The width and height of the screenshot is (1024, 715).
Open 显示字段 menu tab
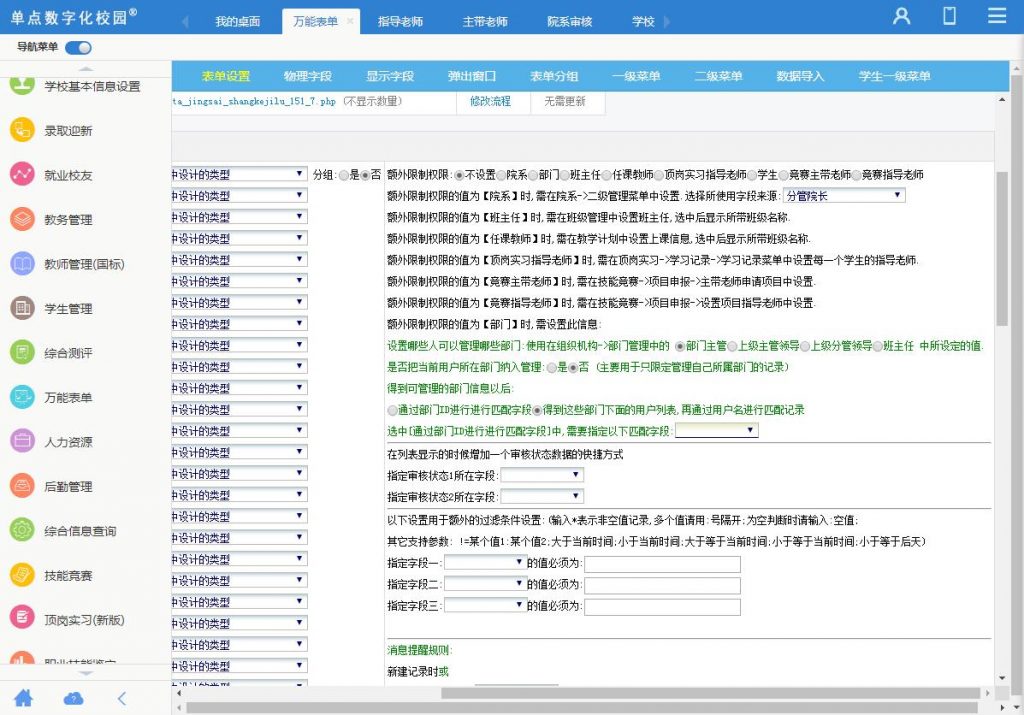coord(390,76)
